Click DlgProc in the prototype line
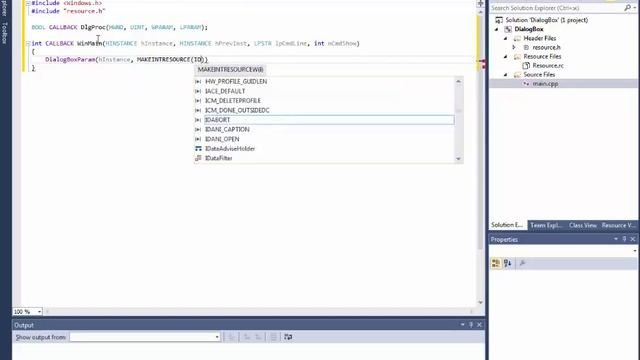Screen dimensions: 640x360 [93, 27]
